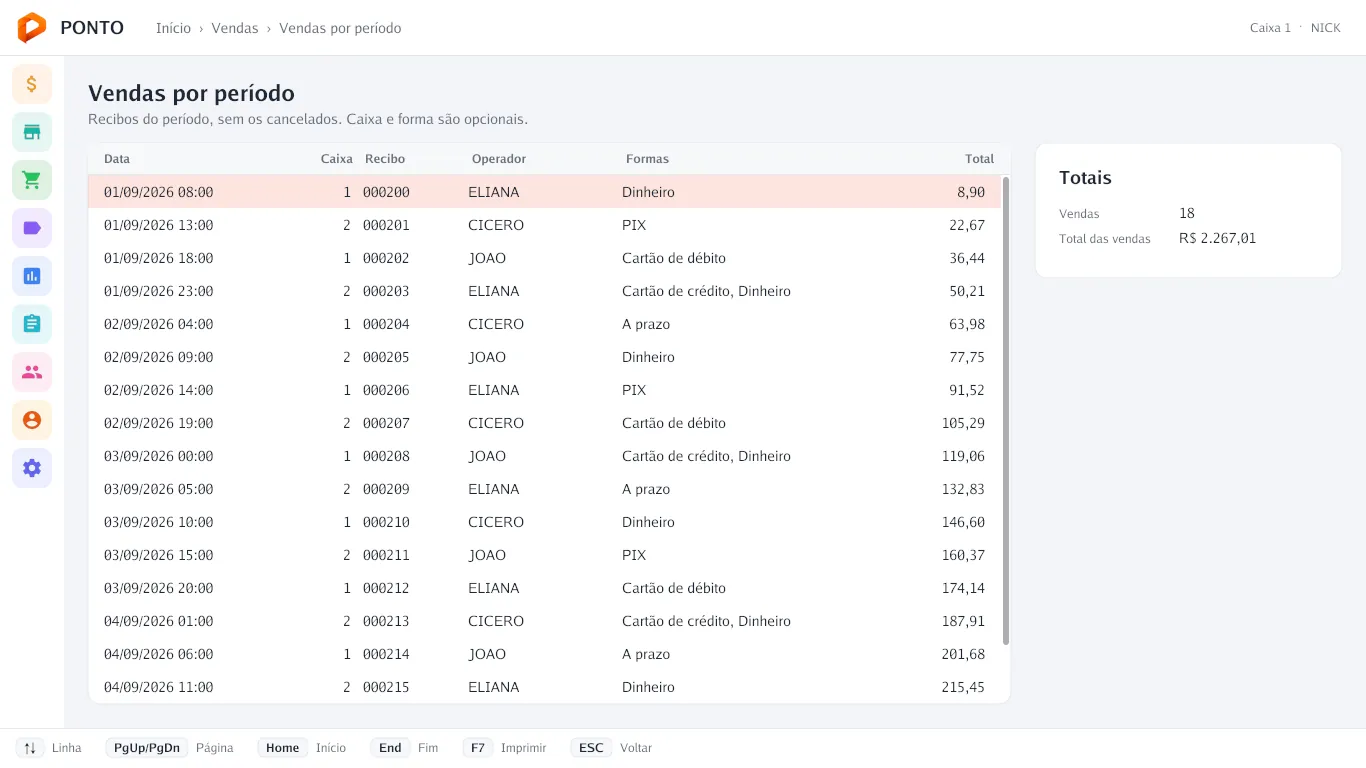This screenshot has width=1366, height=768.
Task: Open the blue bar chart reports icon
Action: (x=32, y=276)
